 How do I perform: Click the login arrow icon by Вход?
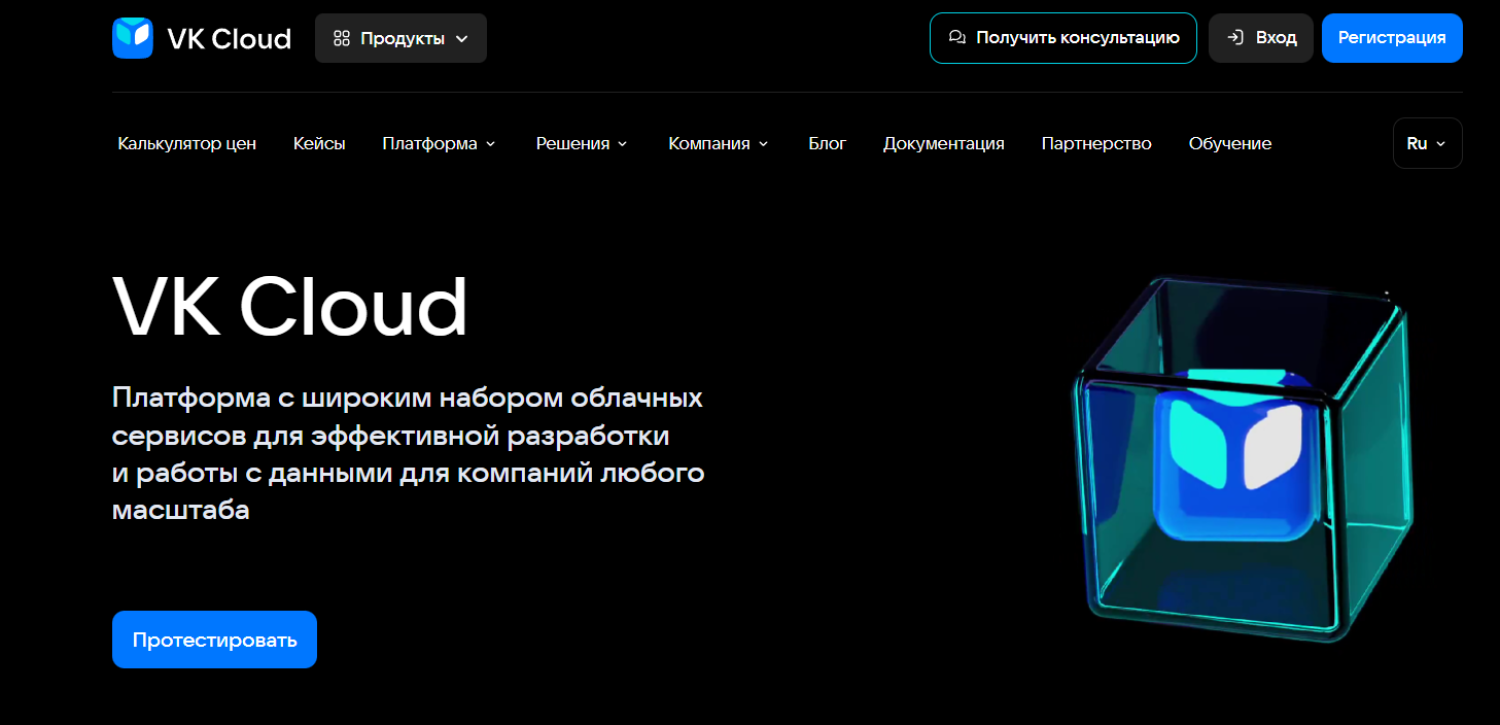tap(1236, 38)
